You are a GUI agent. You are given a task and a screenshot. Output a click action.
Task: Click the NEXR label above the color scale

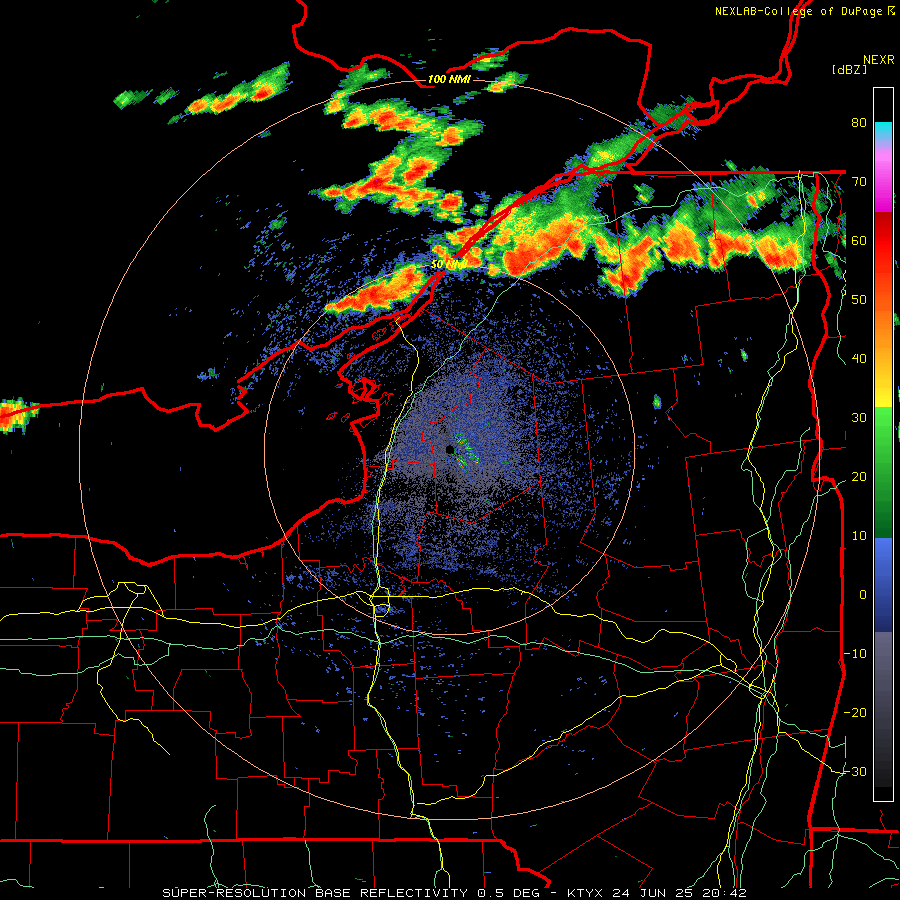[878, 60]
